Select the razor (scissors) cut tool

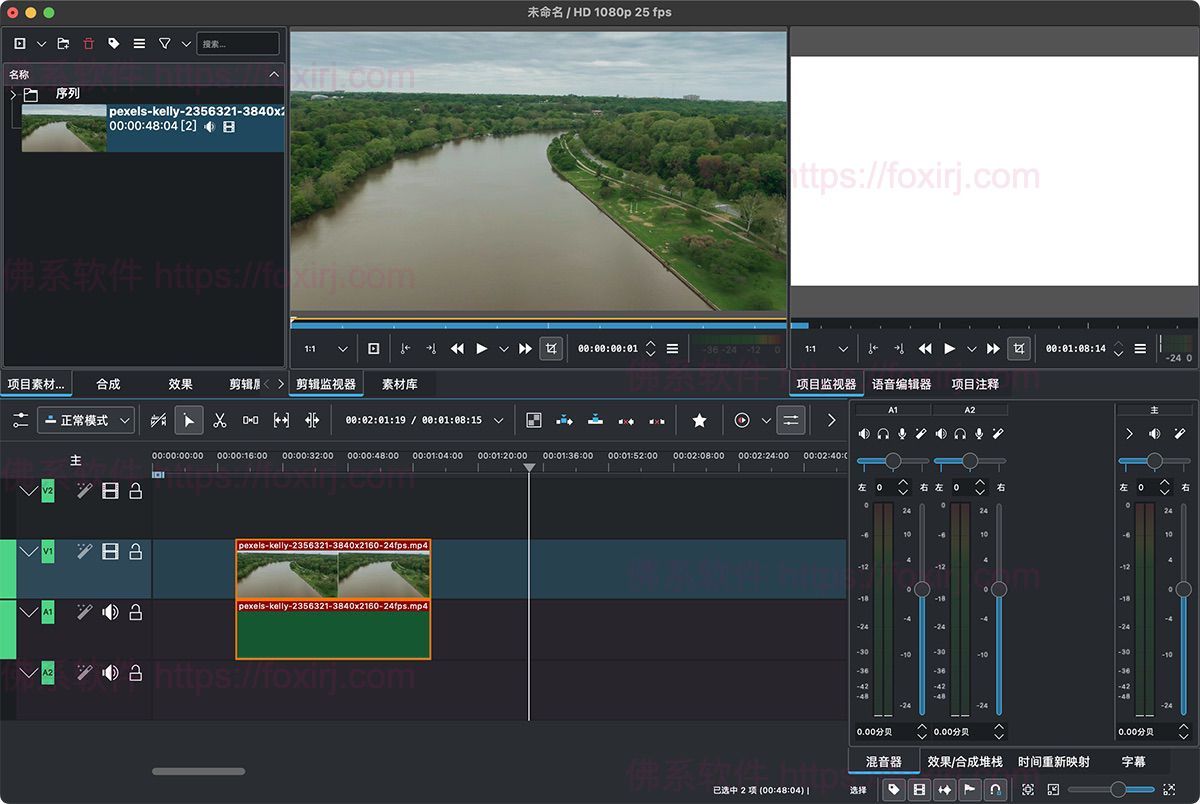pos(220,421)
